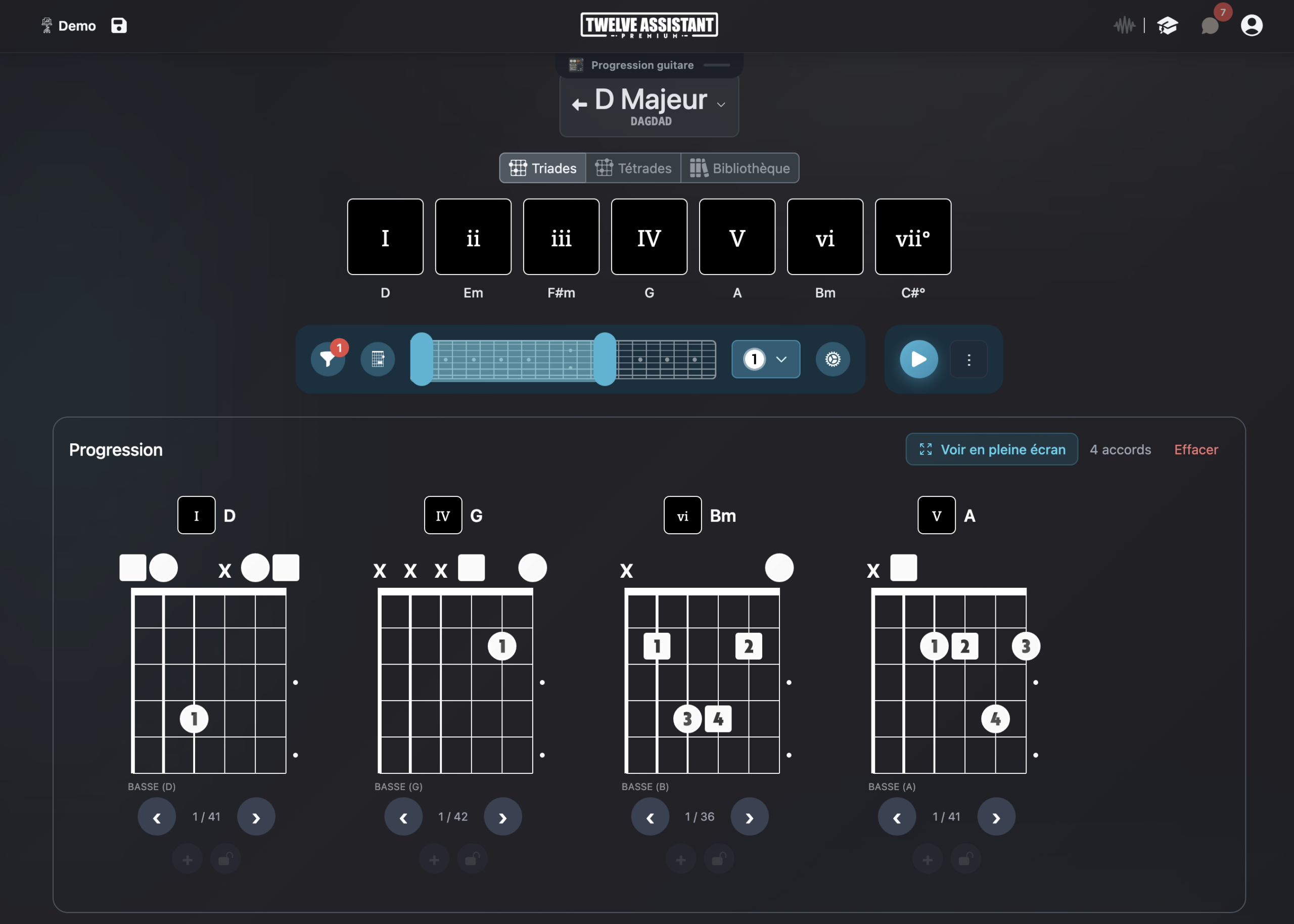Viewport: 1294px width, 924px height.
Task: Click the plus icon under D chord
Action: click(x=188, y=860)
